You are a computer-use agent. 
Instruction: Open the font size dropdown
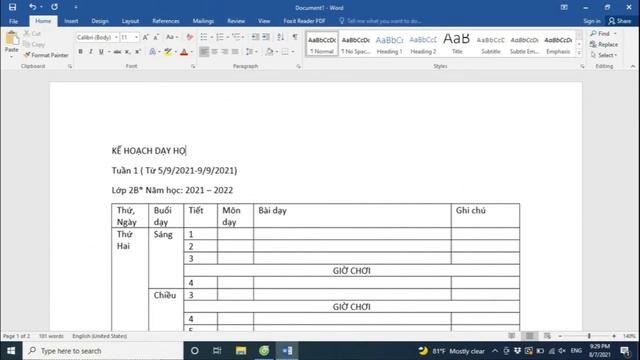pos(136,37)
